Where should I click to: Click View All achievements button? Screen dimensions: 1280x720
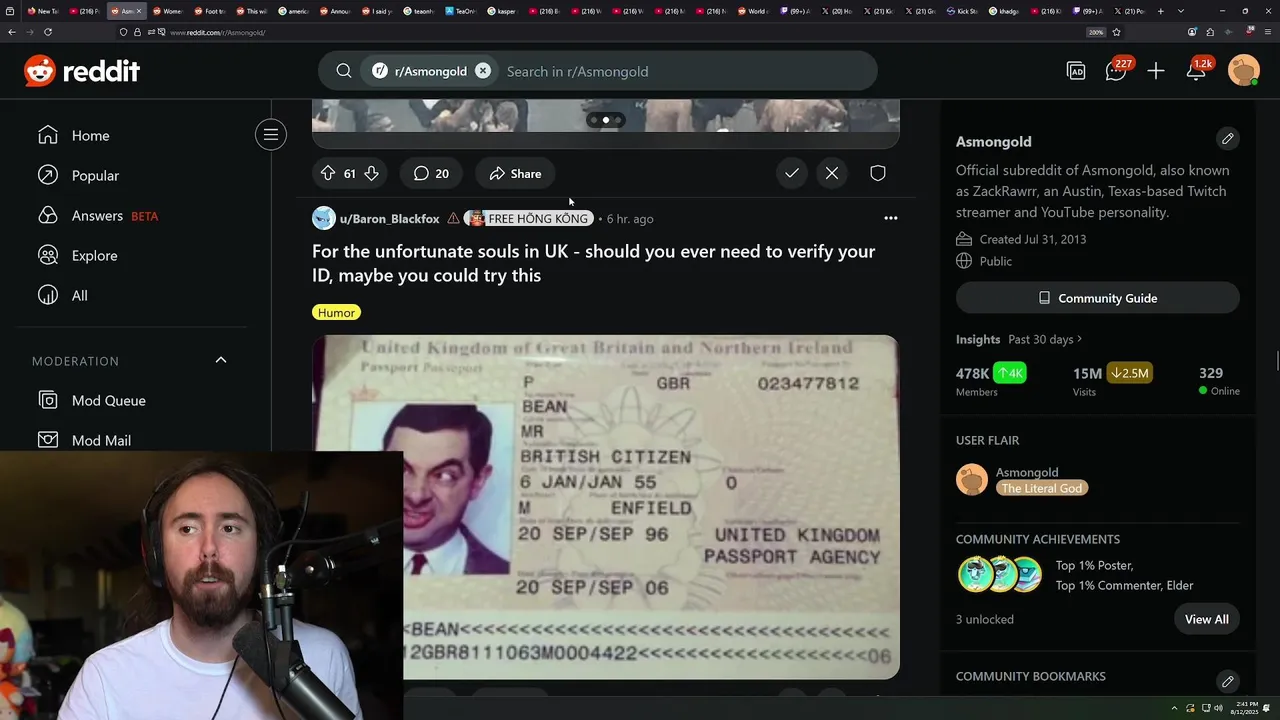[1206, 619]
